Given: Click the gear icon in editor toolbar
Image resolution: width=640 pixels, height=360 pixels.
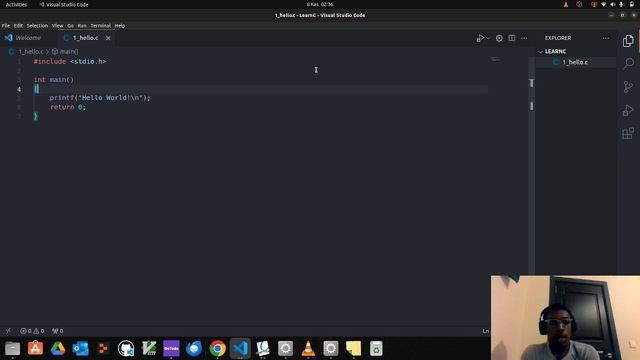Looking at the screenshot, I should coord(499,38).
